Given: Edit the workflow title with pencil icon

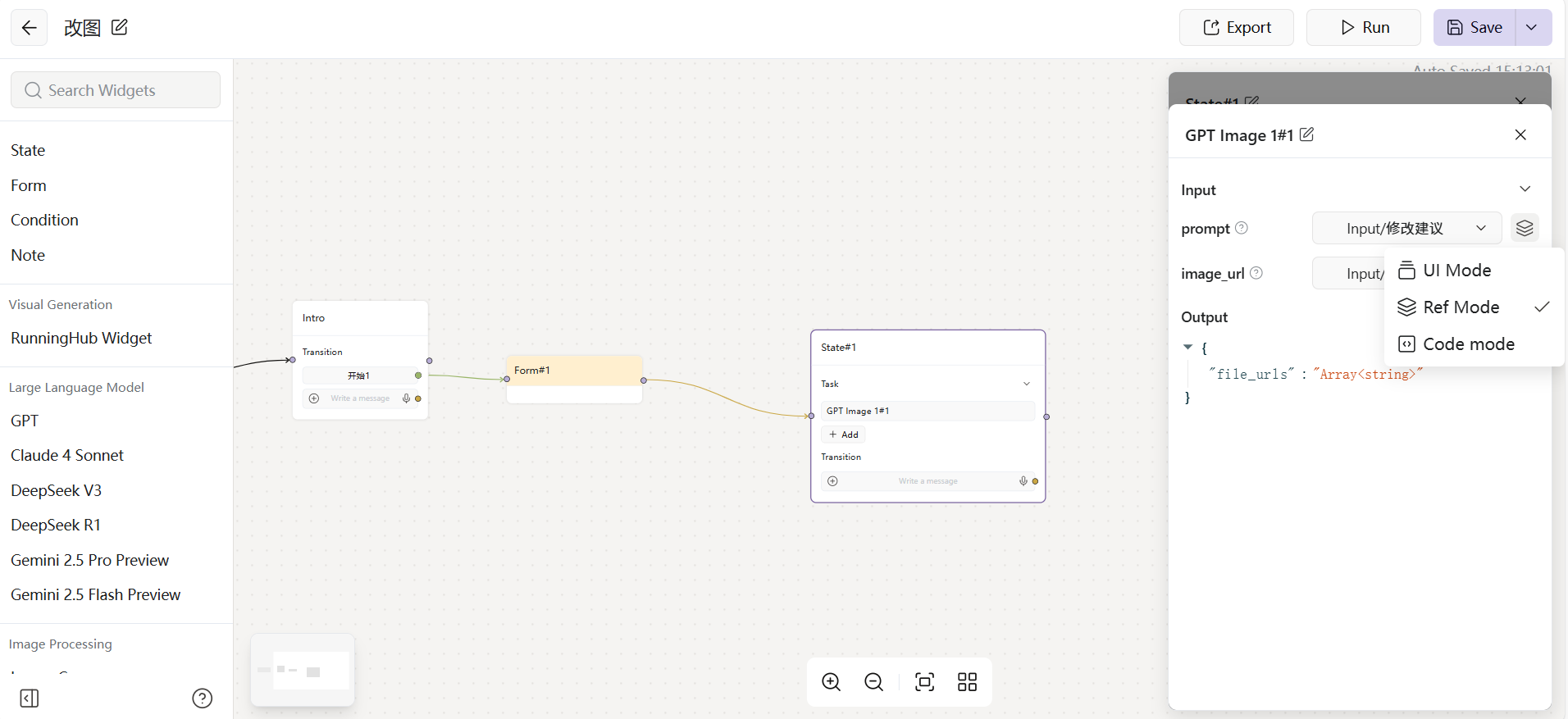Looking at the screenshot, I should (x=120, y=27).
